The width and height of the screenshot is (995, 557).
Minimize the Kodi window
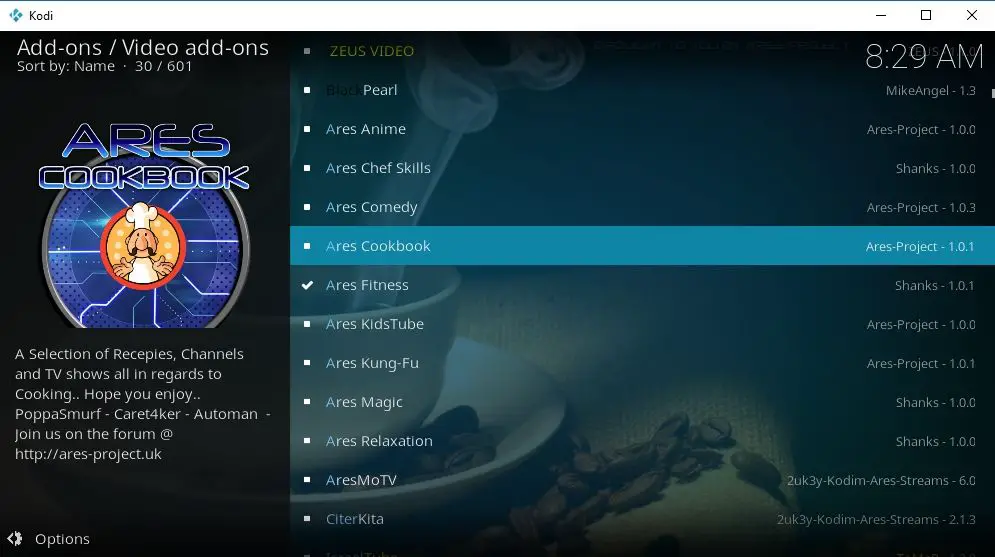pos(881,15)
